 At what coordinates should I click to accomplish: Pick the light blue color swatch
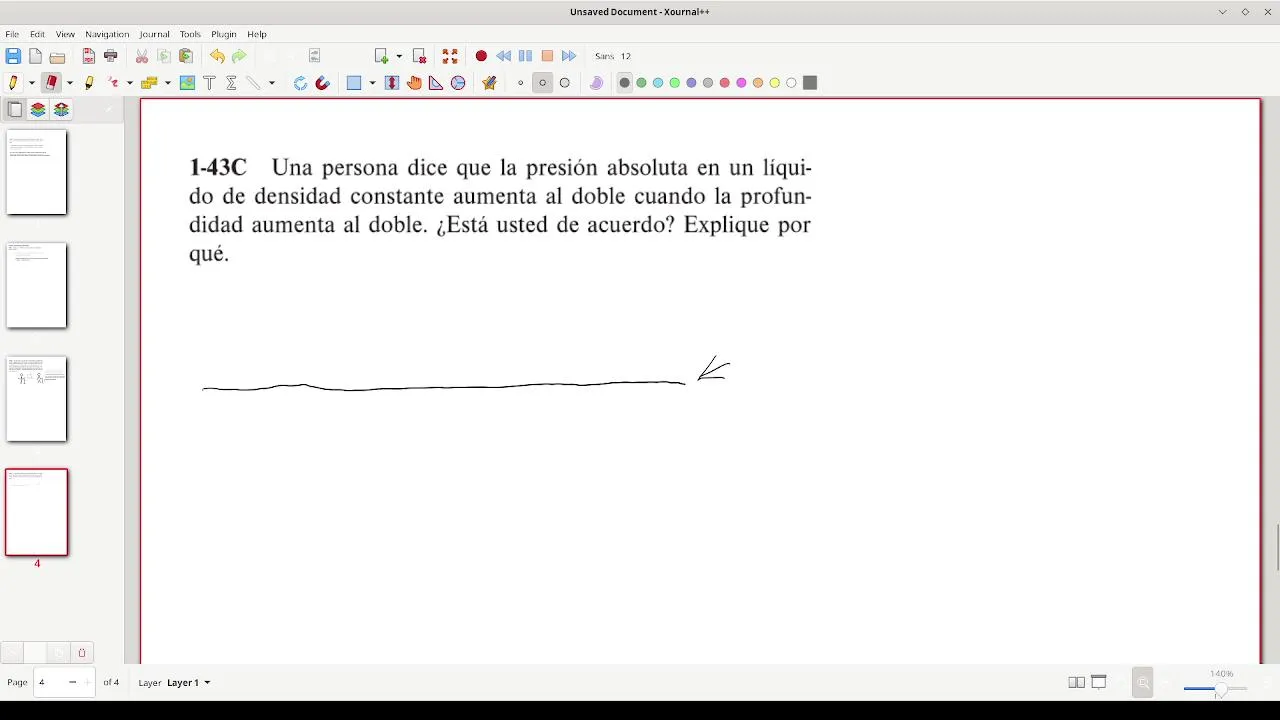pyautogui.click(x=658, y=83)
